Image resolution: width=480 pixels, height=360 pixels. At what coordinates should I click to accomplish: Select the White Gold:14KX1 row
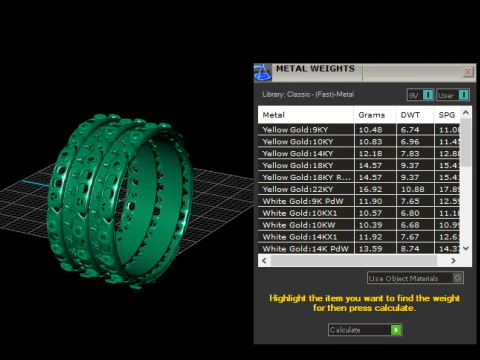click(x=359, y=237)
